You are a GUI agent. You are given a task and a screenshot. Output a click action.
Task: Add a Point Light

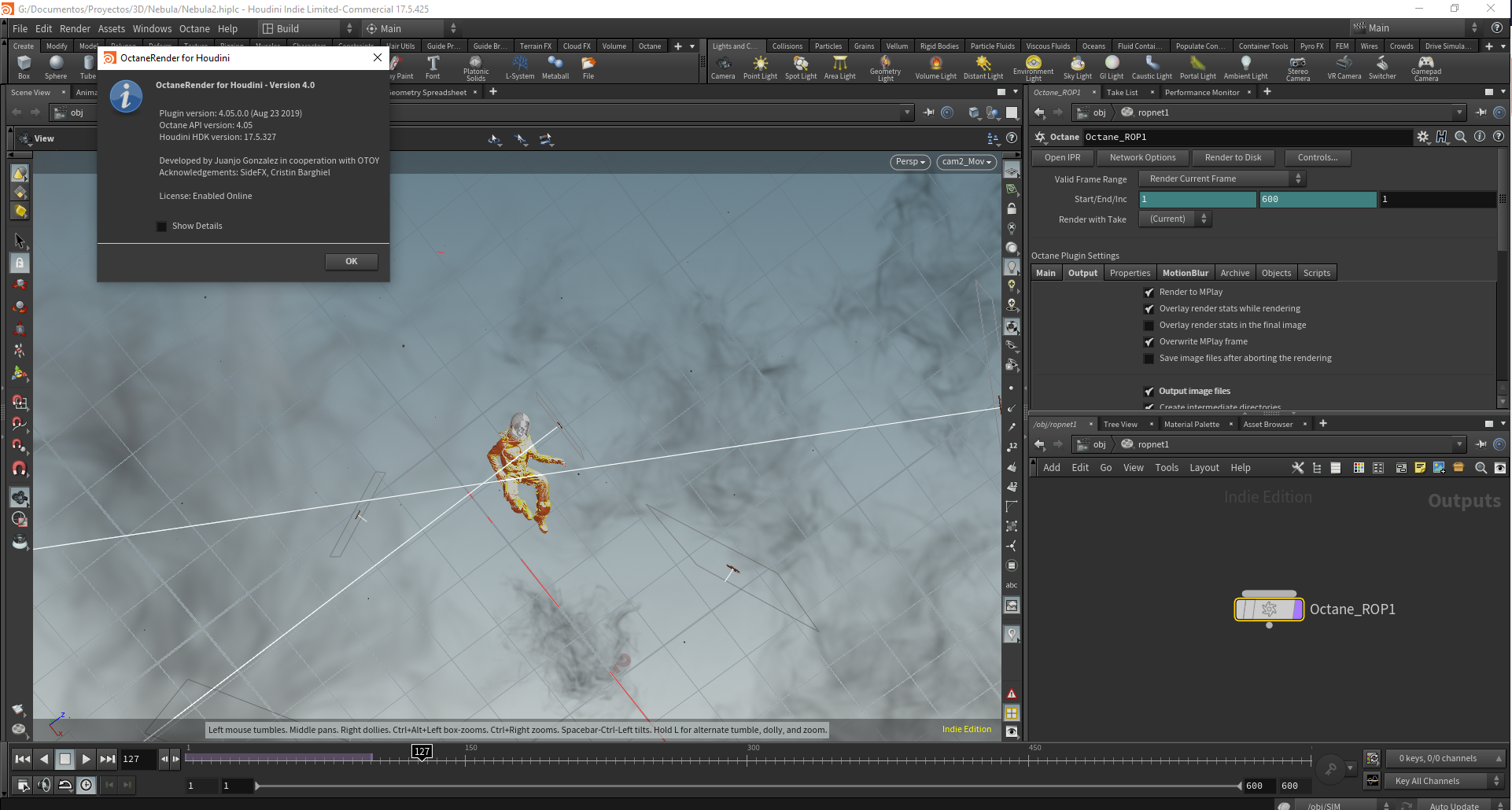pos(760,67)
